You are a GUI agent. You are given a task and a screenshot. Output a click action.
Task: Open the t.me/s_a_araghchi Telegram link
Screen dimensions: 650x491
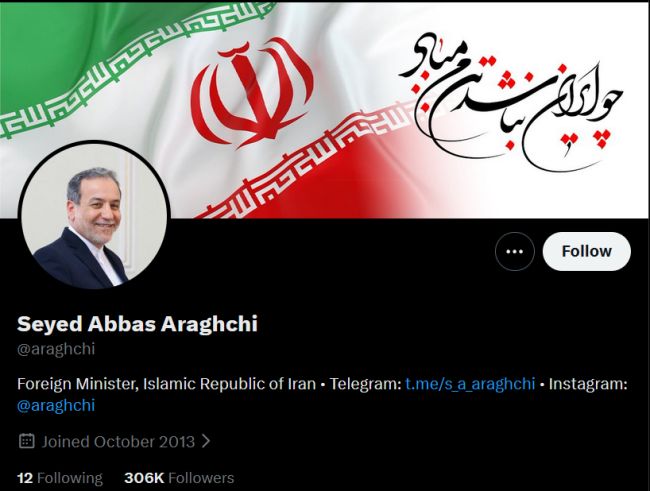(470, 384)
